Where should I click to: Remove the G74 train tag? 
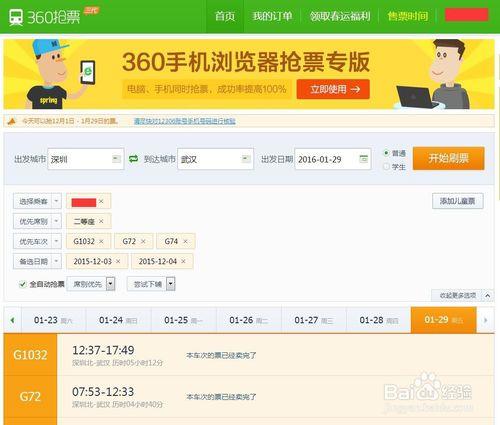point(185,241)
